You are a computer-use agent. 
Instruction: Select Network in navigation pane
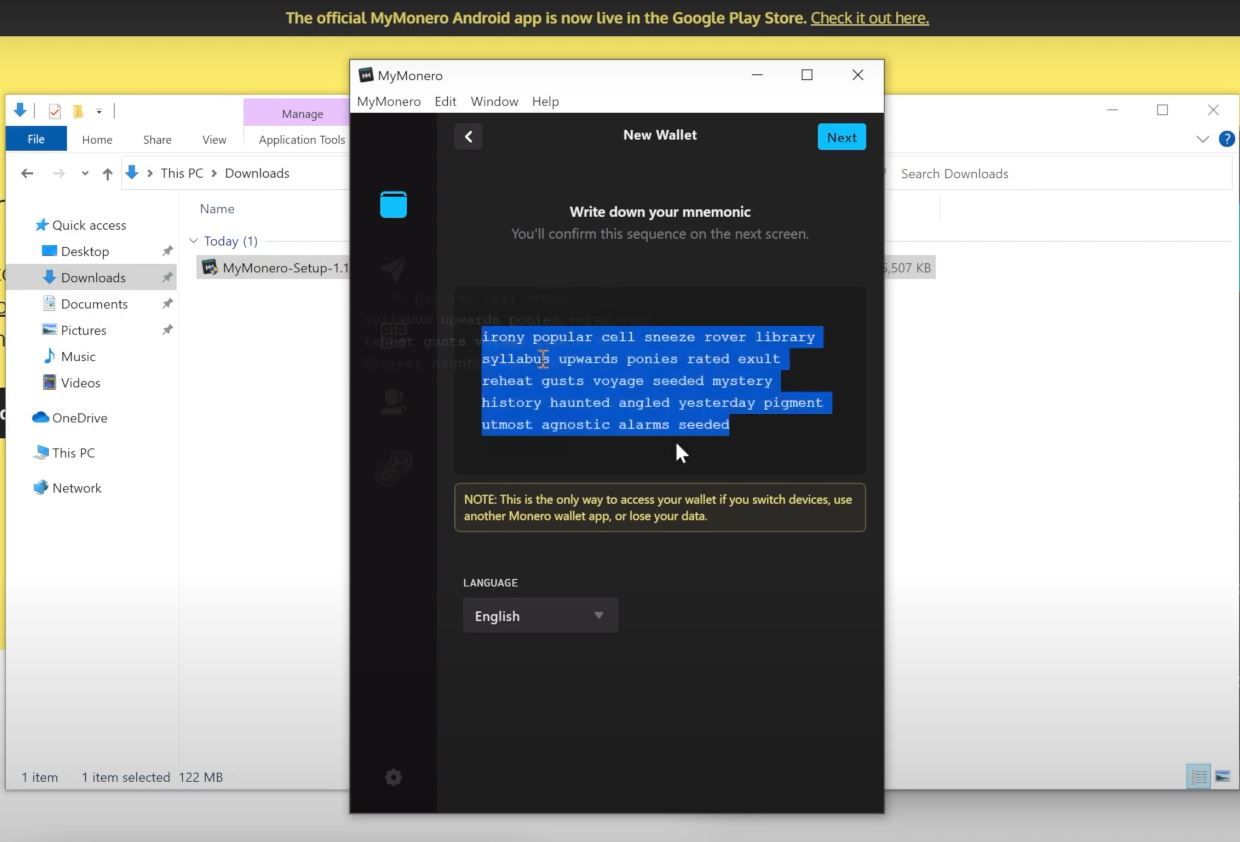pos(76,487)
